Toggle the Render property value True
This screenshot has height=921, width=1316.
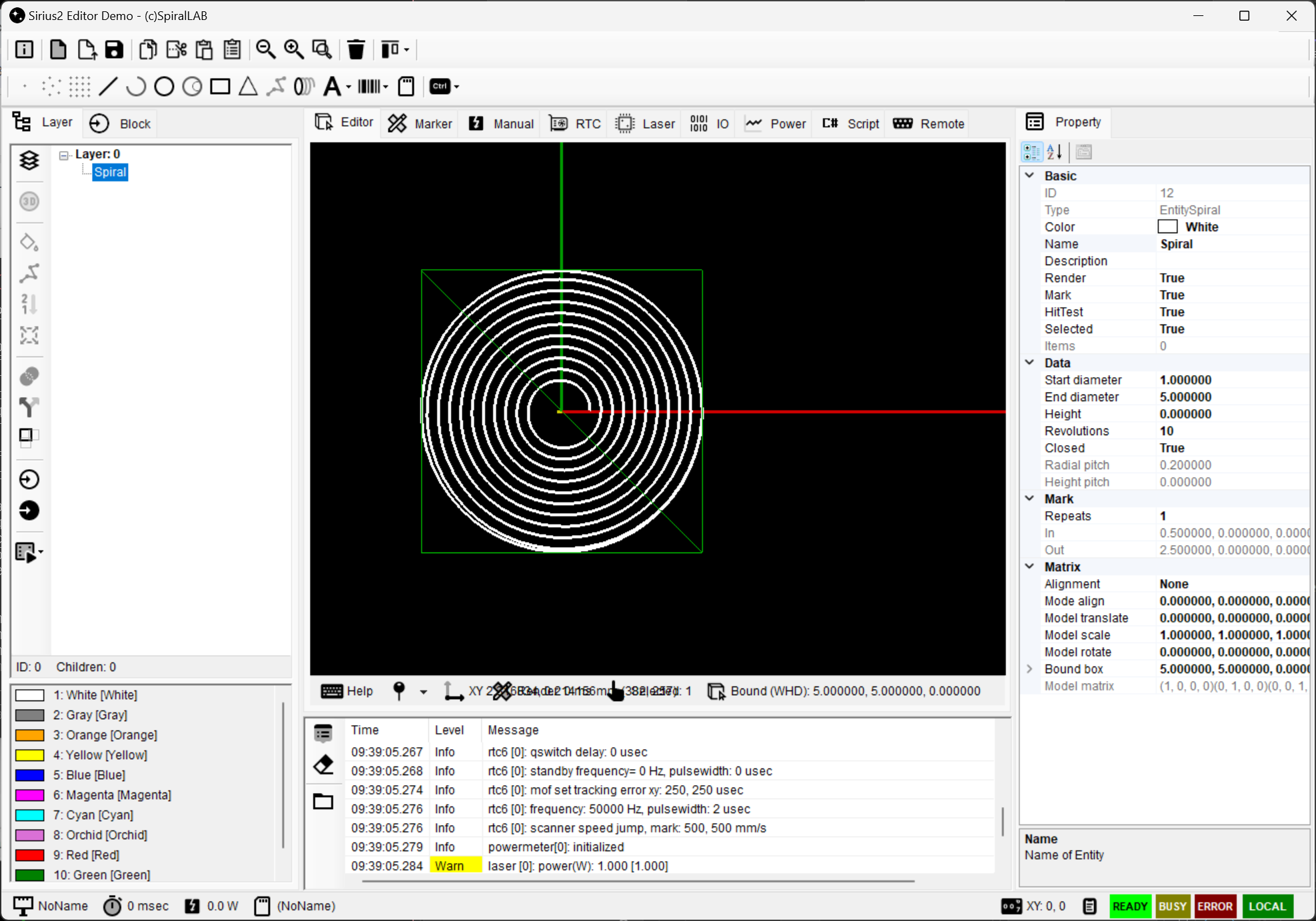pos(1233,278)
